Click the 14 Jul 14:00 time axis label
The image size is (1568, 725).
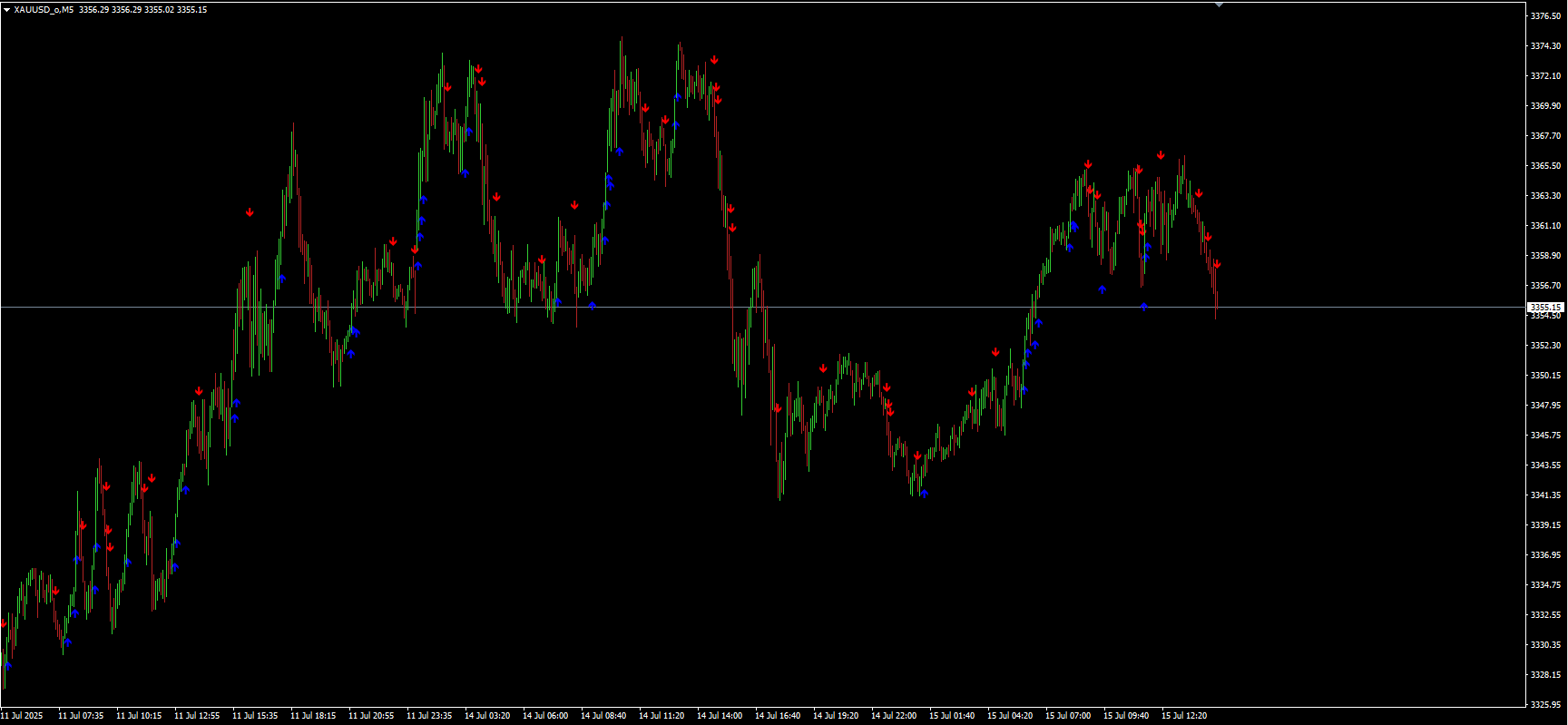pyautogui.click(x=720, y=716)
